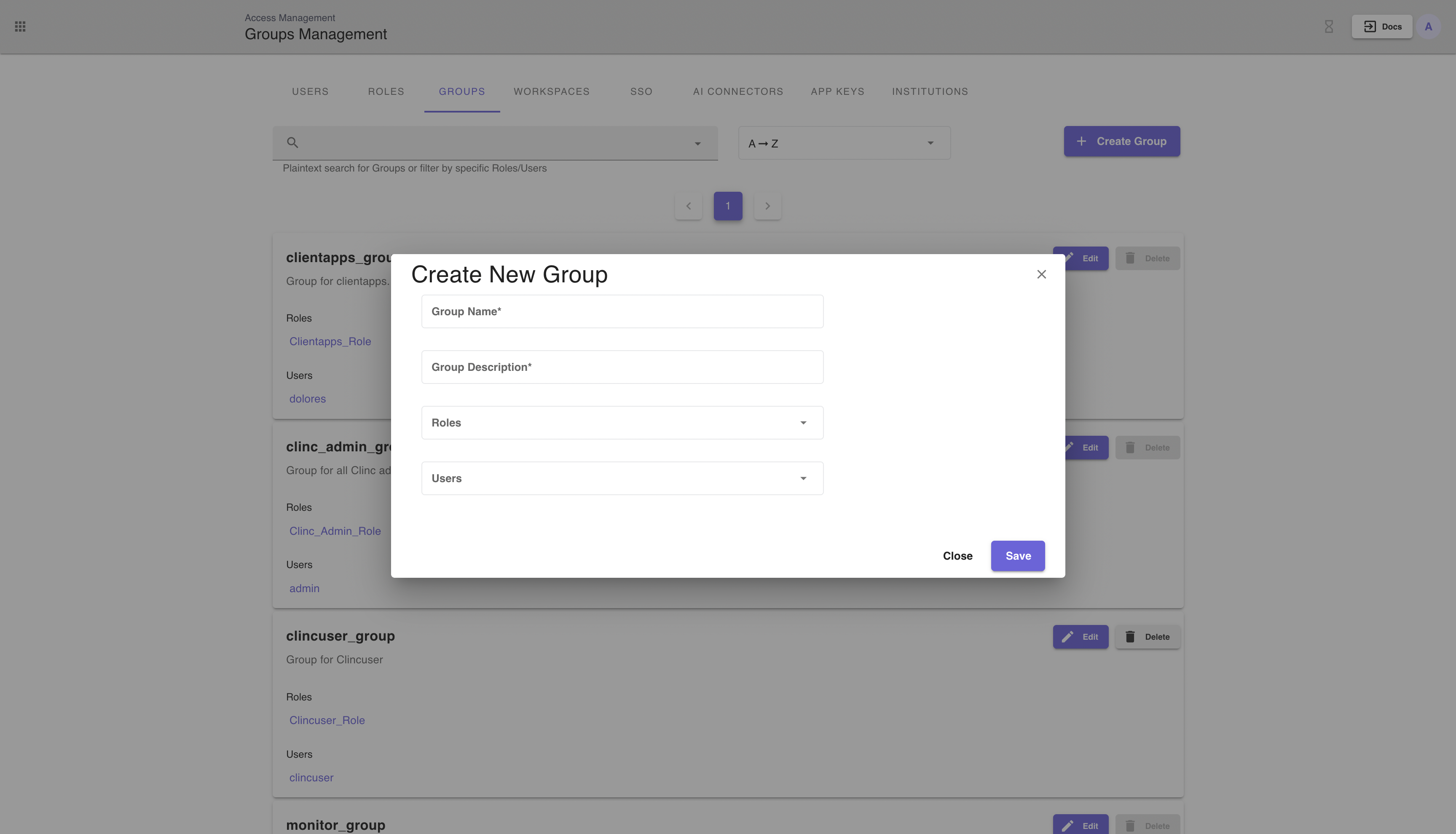The height and width of the screenshot is (834, 1456).
Task: Open the Clinc_Admin_Role link
Action: 335,531
